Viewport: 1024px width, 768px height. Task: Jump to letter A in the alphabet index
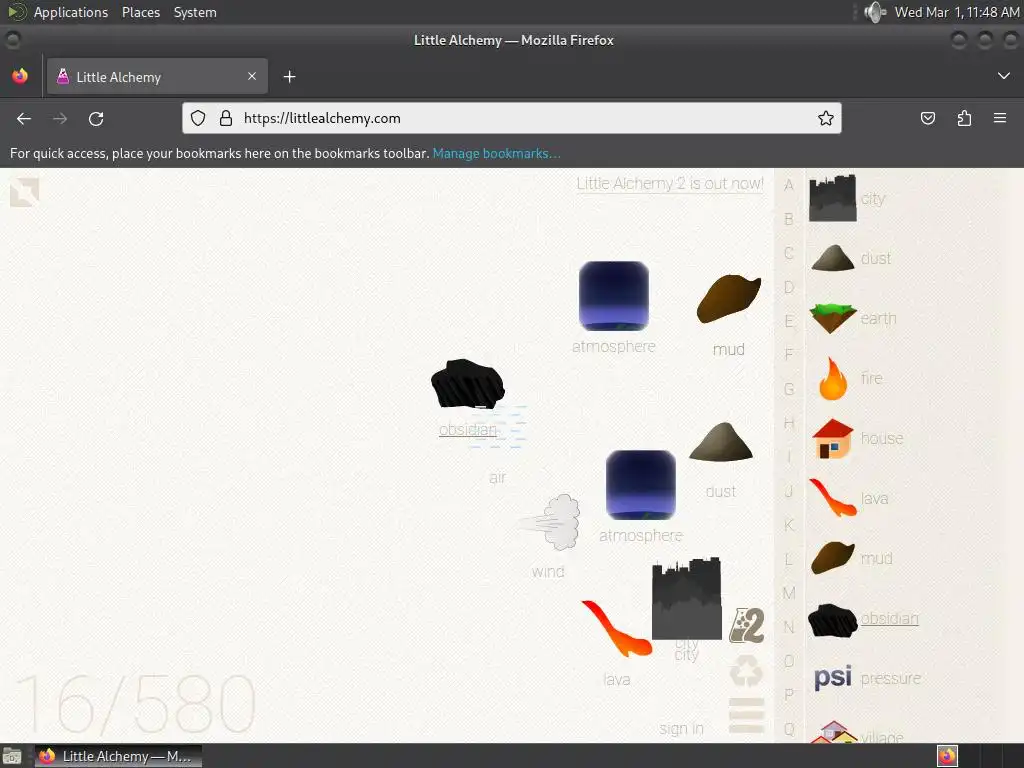coord(789,185)
